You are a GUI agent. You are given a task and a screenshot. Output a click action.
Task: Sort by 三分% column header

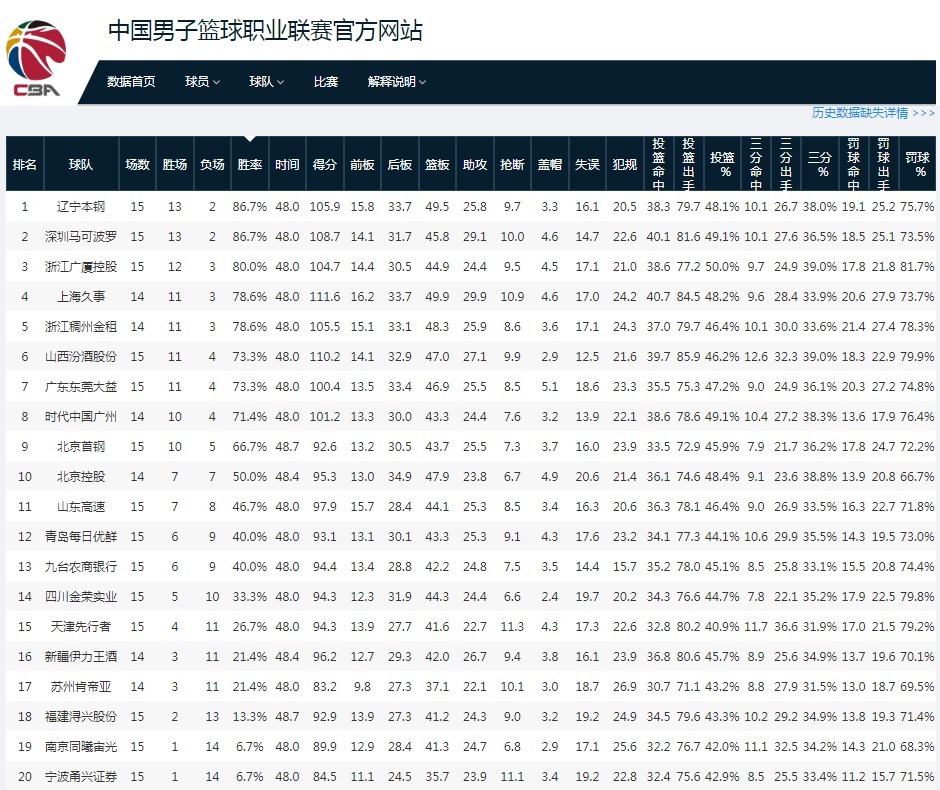[820, 164]
